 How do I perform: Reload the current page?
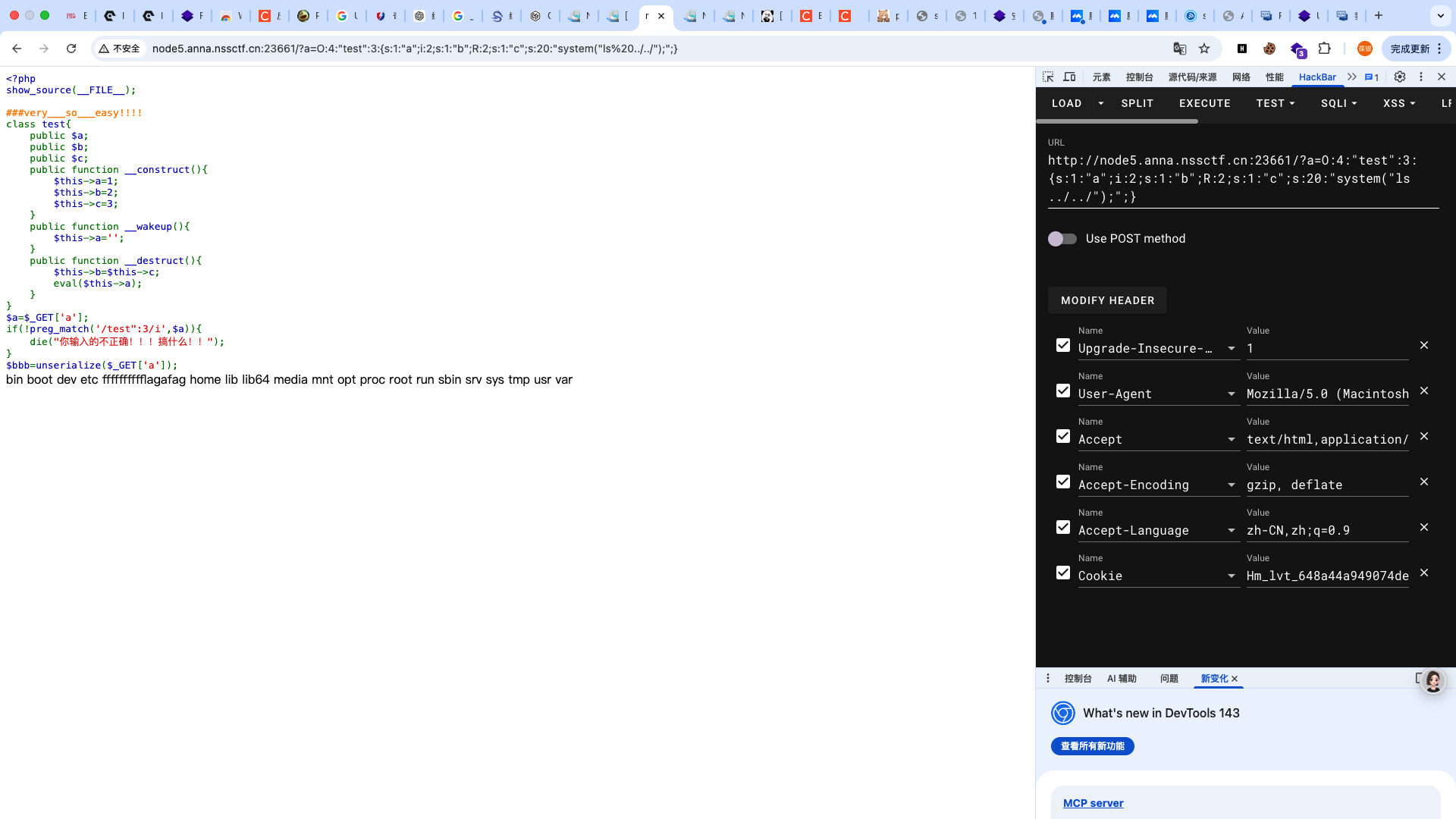[71, 49]
